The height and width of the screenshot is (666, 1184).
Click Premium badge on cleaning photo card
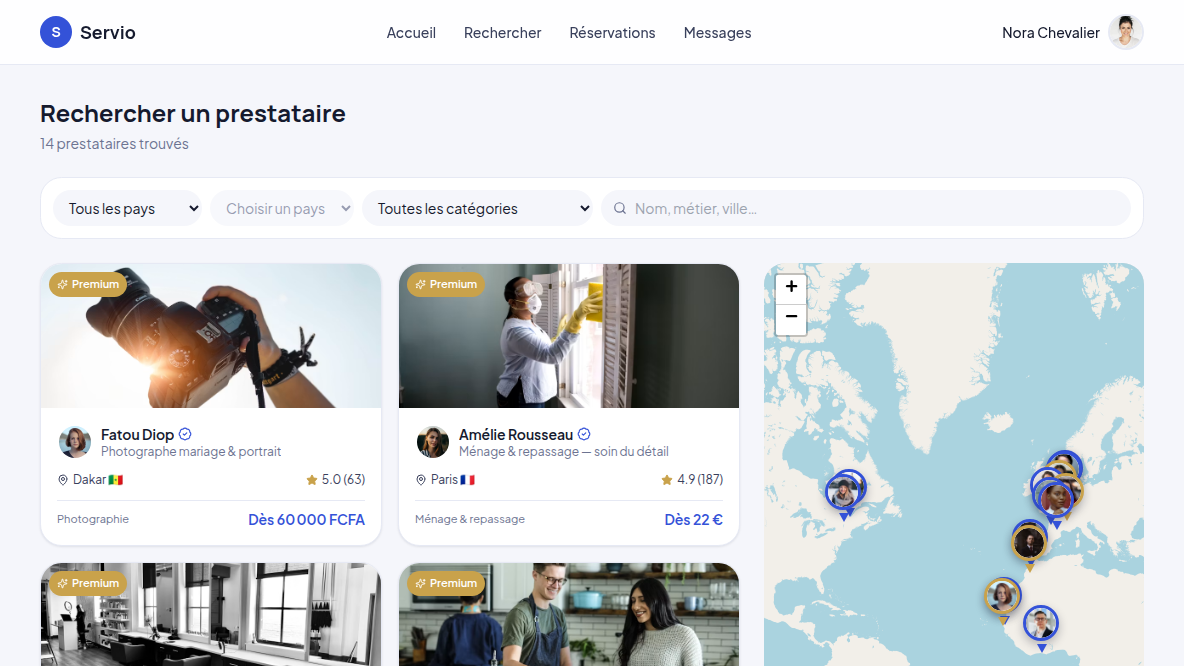click(x=446, y=285)
